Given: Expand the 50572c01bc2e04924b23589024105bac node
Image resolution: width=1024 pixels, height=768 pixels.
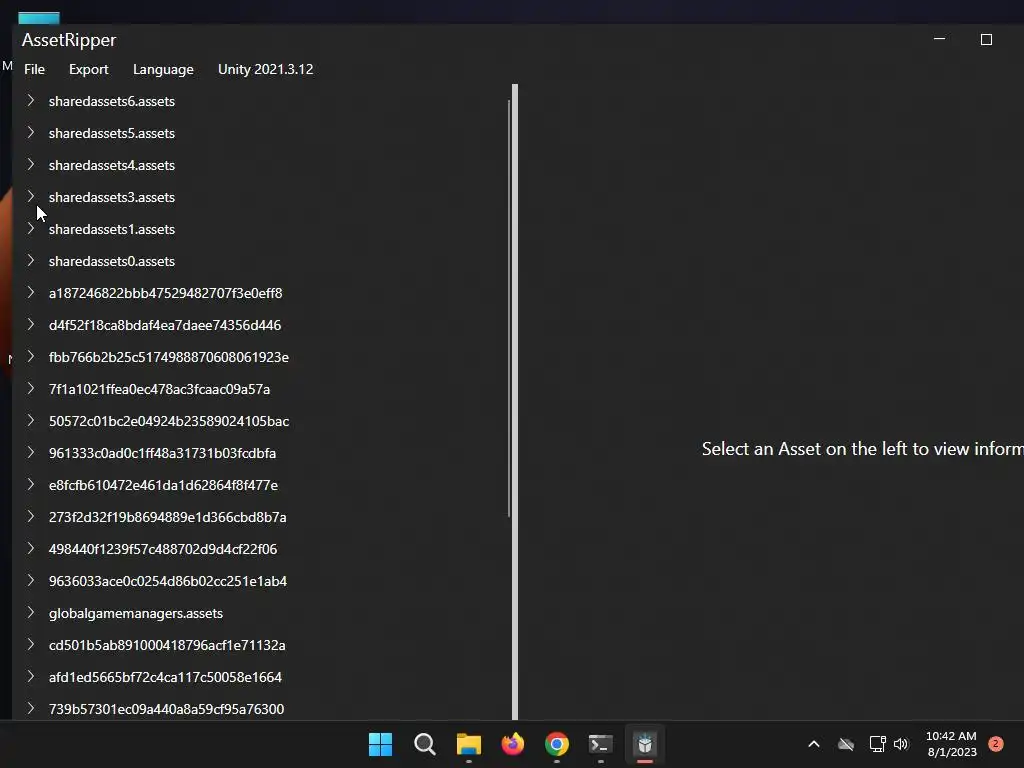Looking at the screenshot, I should 31,421.
